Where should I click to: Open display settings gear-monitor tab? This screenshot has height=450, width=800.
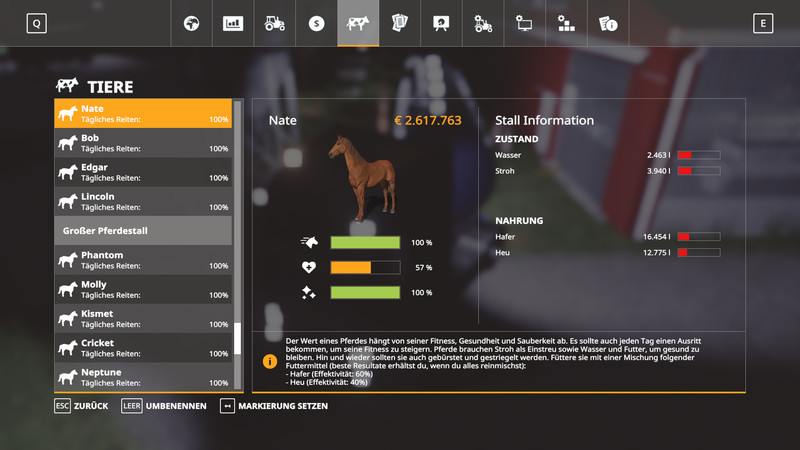(x=524, y=23)
